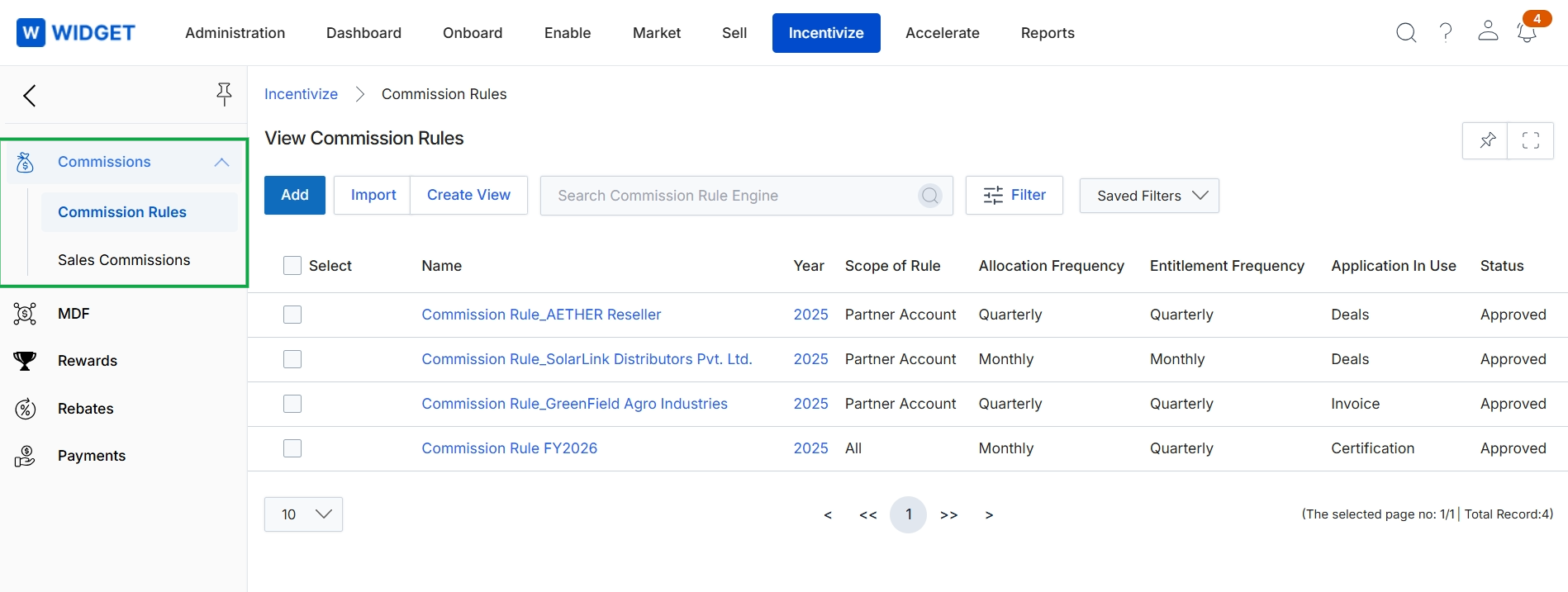Screen dimensions: 1568x592
Task: Click the sidebar back arrow
Action: tap(30, 96)
